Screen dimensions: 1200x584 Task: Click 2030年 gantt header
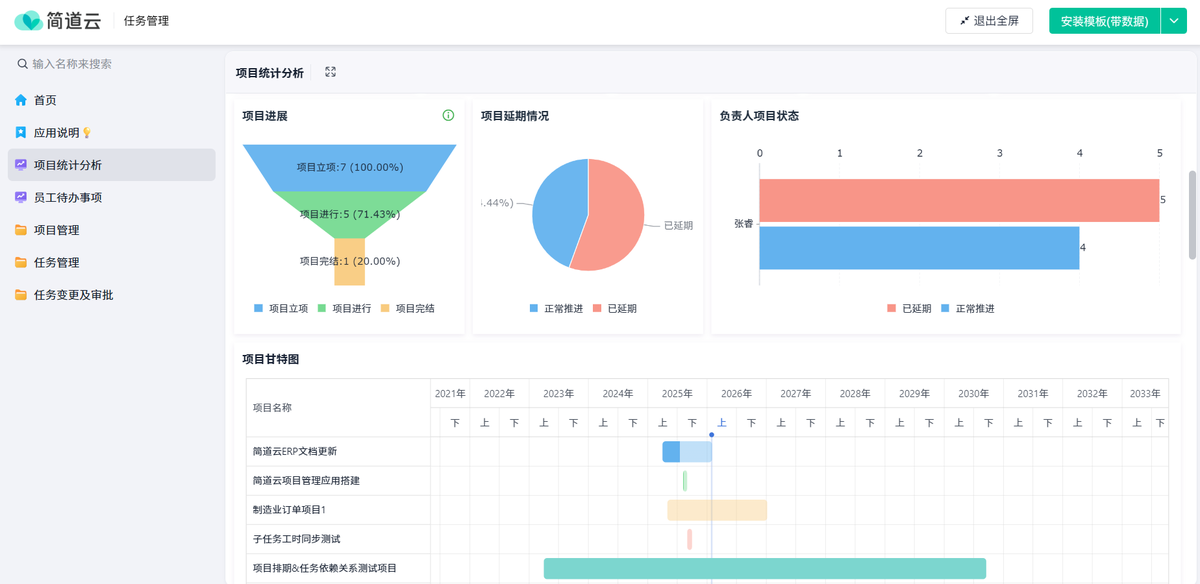[973, 394]
